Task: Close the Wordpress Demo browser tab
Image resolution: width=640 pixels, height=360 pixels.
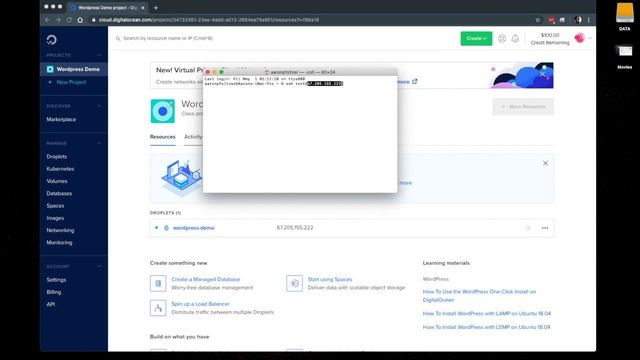Action: (x=143, y=8)
